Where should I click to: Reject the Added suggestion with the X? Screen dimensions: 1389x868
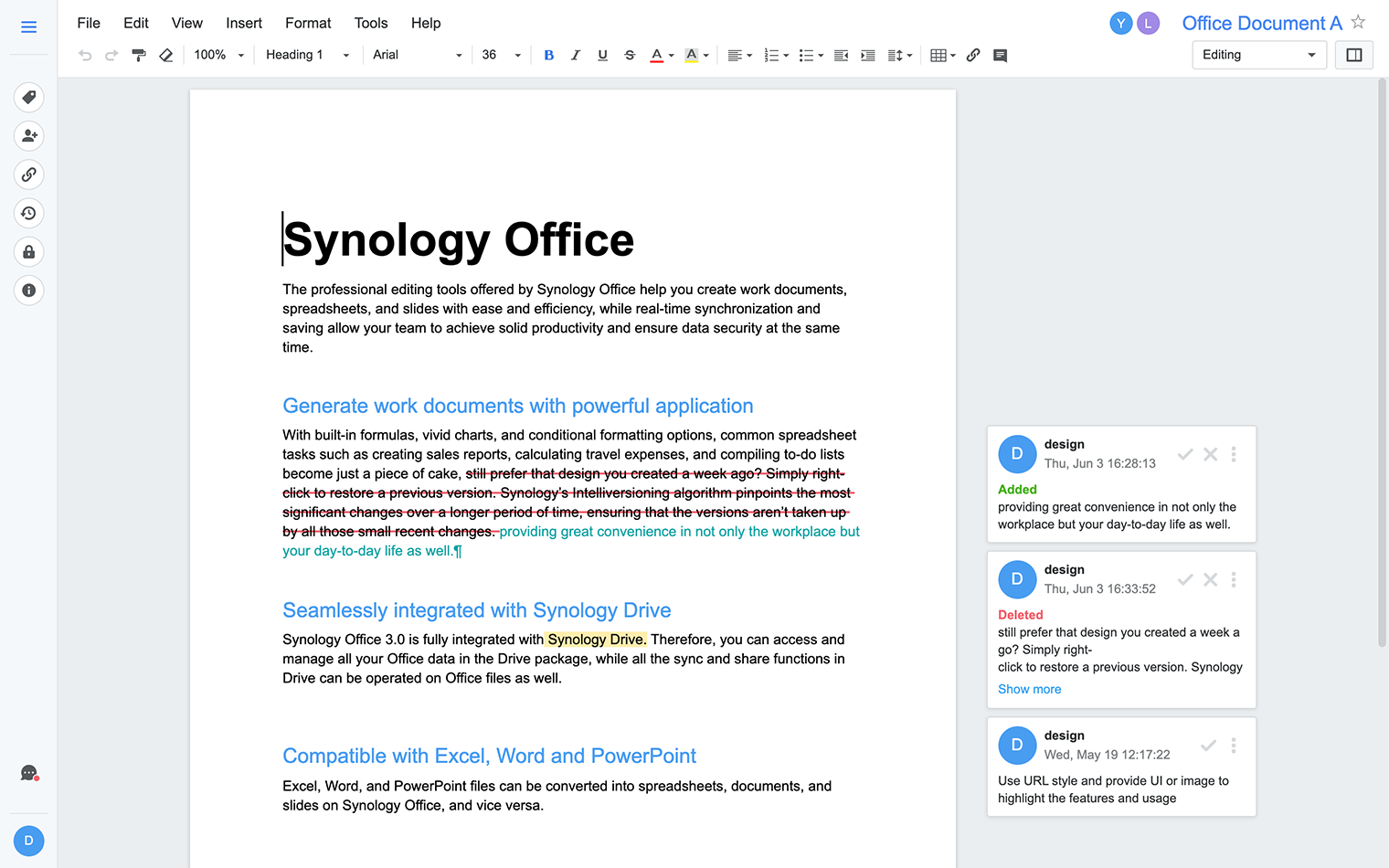[x=1211, y=454]
